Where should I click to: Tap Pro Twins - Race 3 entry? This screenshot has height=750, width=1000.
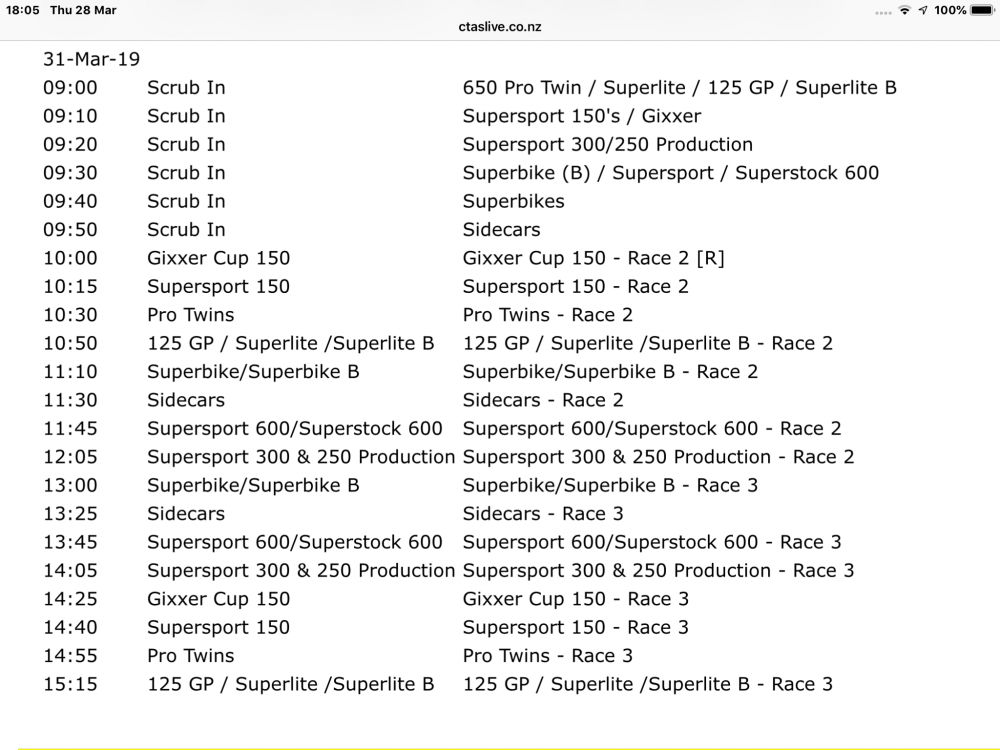547,656
